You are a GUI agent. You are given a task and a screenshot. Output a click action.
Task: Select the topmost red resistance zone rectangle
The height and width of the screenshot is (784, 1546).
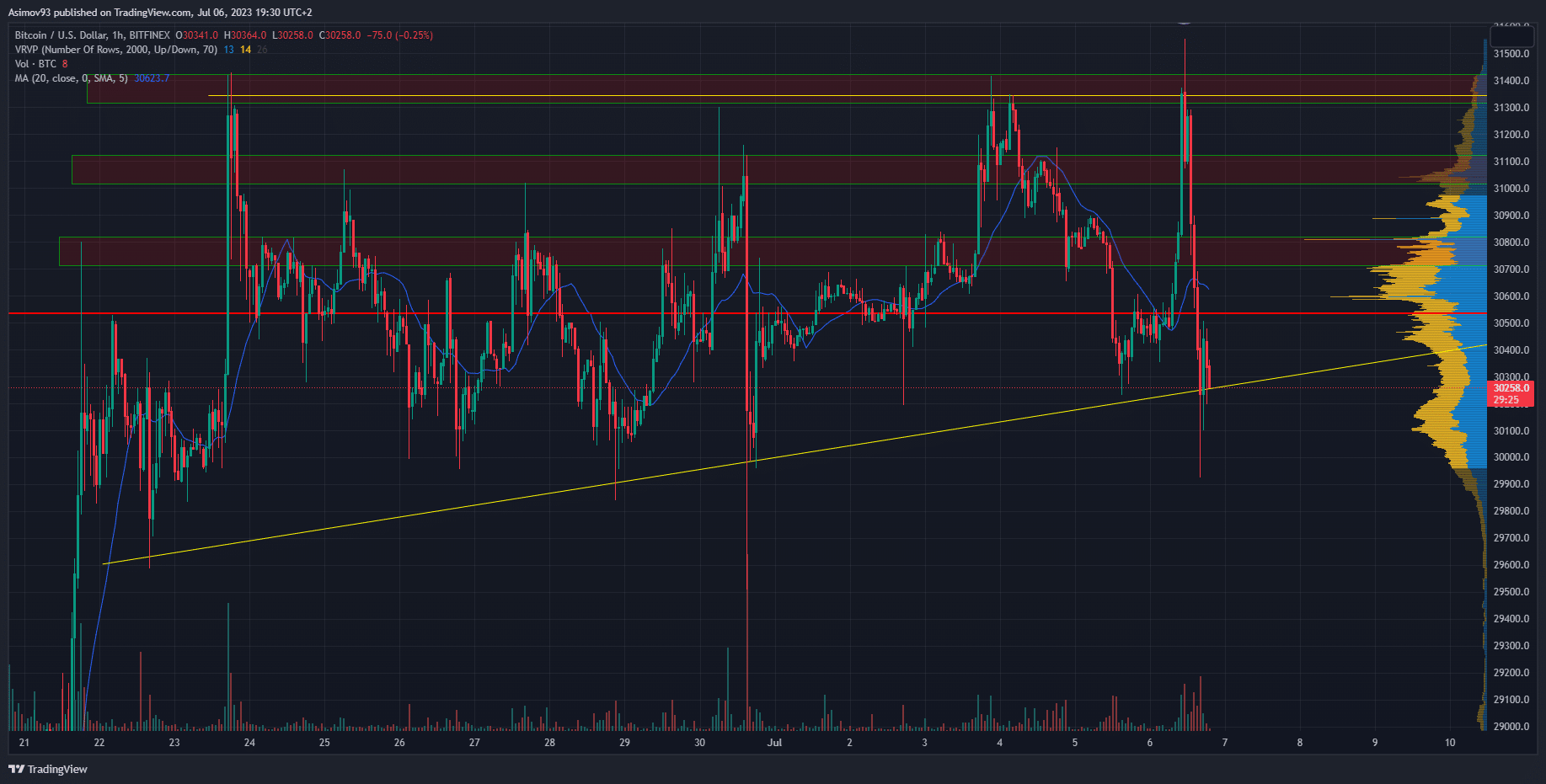point(786,88)
